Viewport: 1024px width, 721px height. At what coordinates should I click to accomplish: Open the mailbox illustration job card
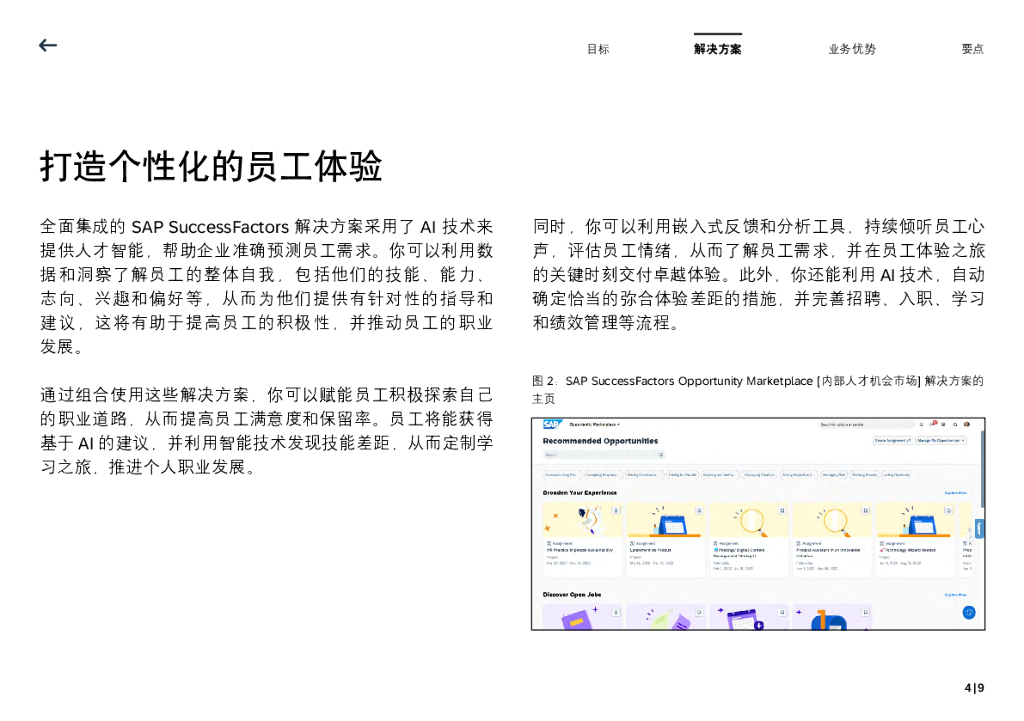click(x=832, y=617)
